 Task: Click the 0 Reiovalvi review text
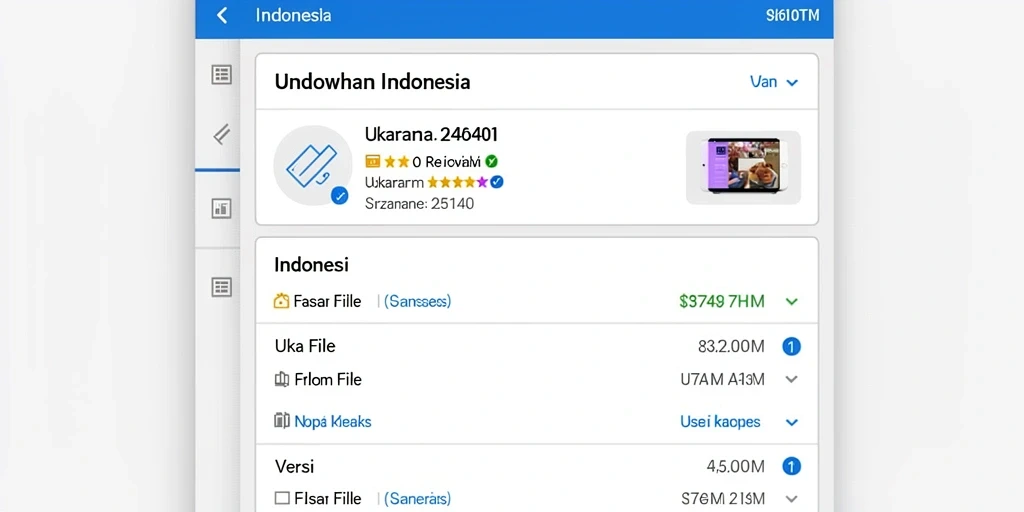click(x=447, y=161)
